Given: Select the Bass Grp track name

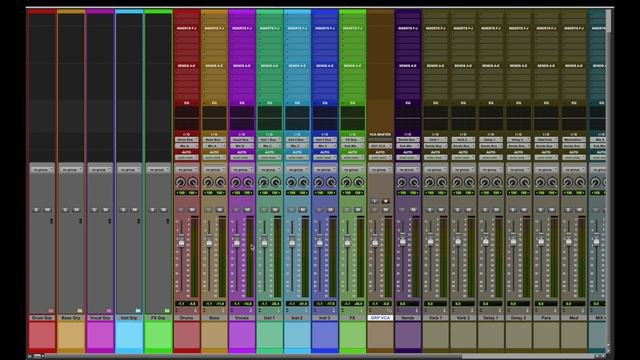Looking at the screenshot, I should pyautogui.click(x=71, y=318).
